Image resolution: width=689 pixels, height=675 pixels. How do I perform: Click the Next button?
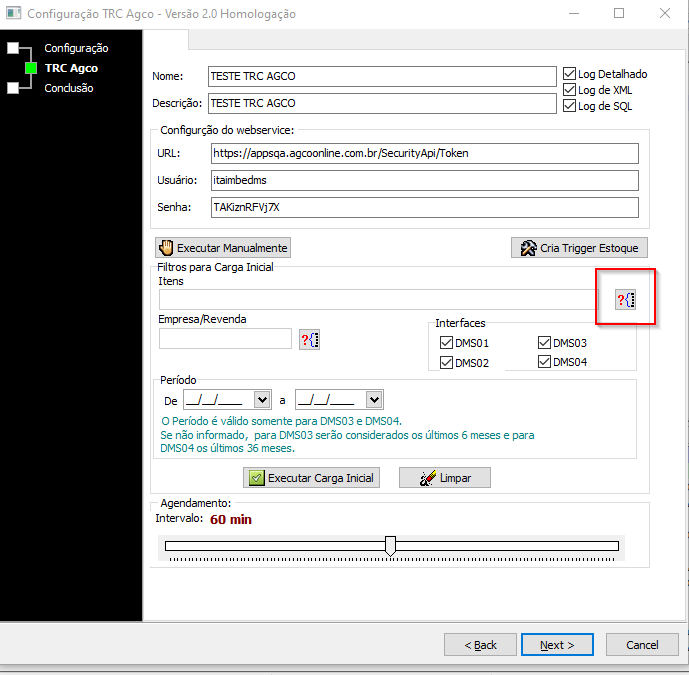click(x=557, y=645)
